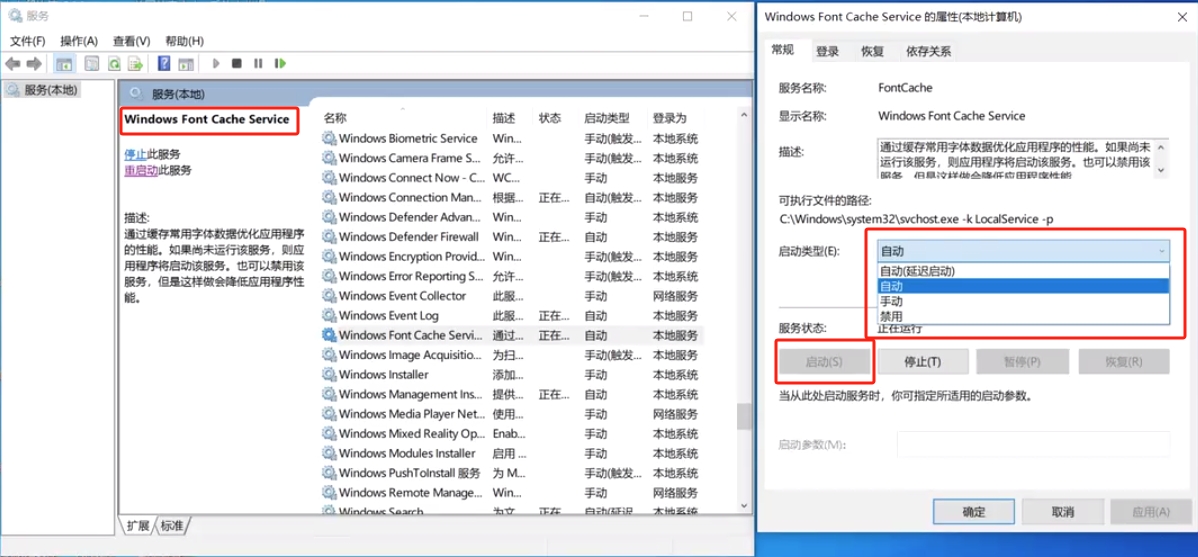Click the 取消 button
The height and width of the screenshot is (557, 1198).
(1063, 512)
